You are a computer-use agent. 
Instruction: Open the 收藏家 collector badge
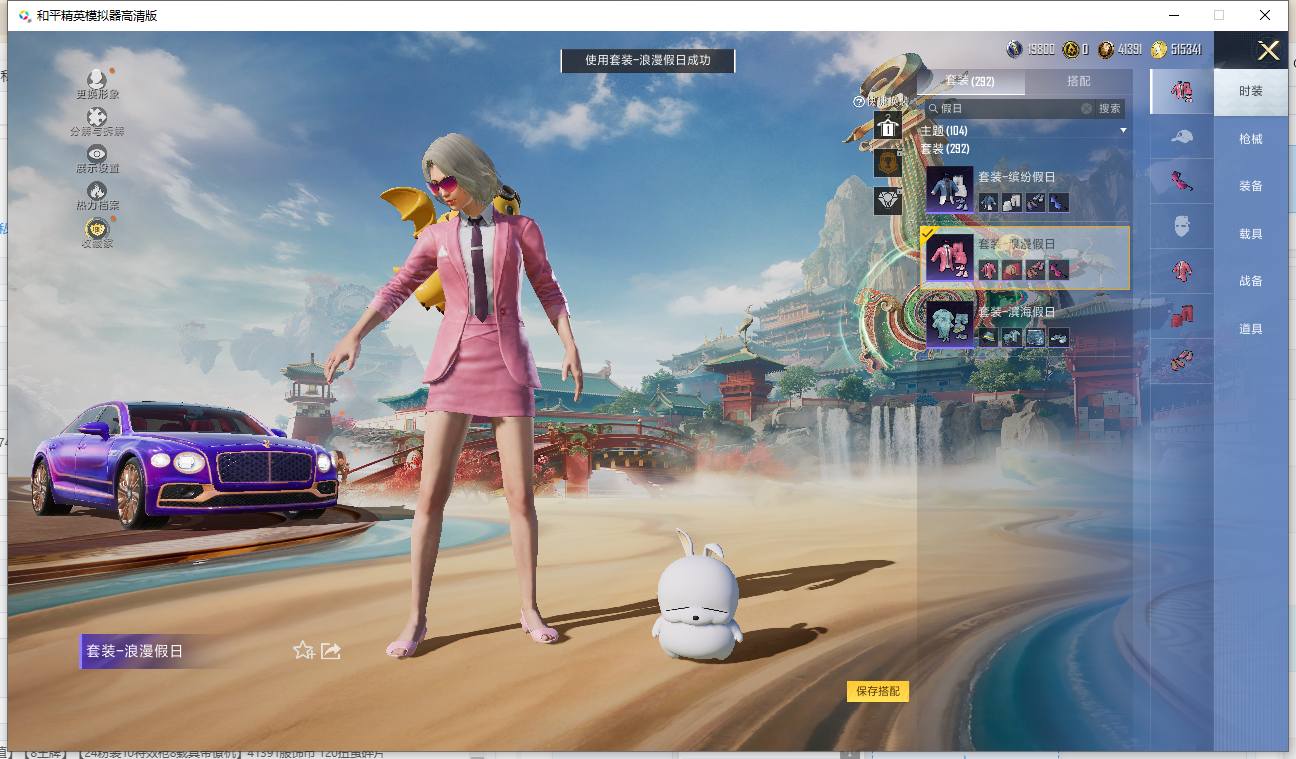tap(97, 228)
